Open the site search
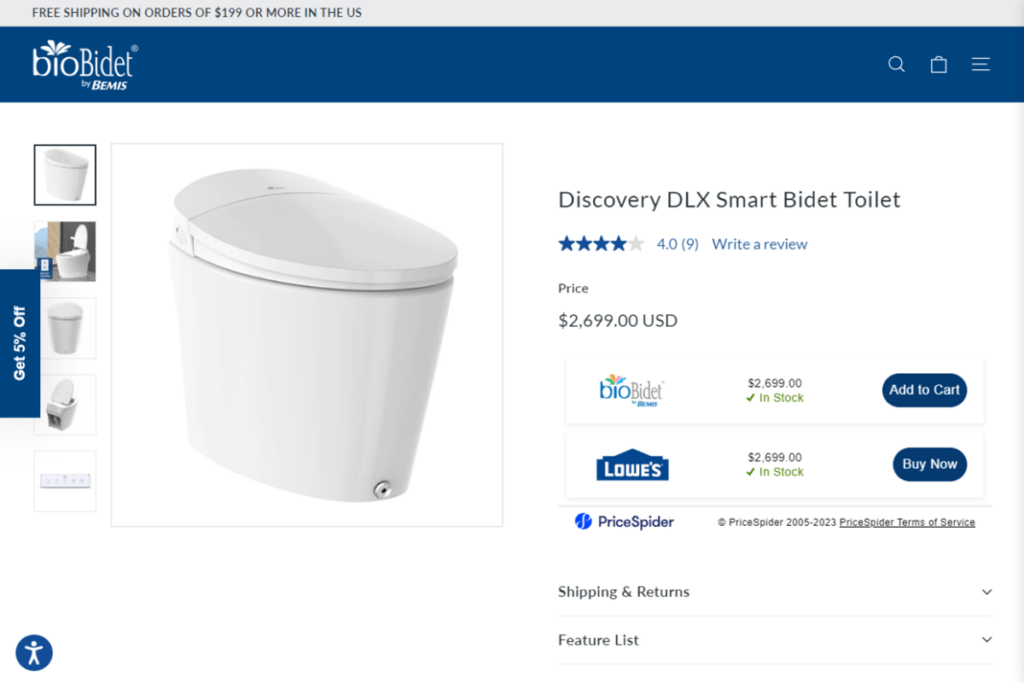 896,63
